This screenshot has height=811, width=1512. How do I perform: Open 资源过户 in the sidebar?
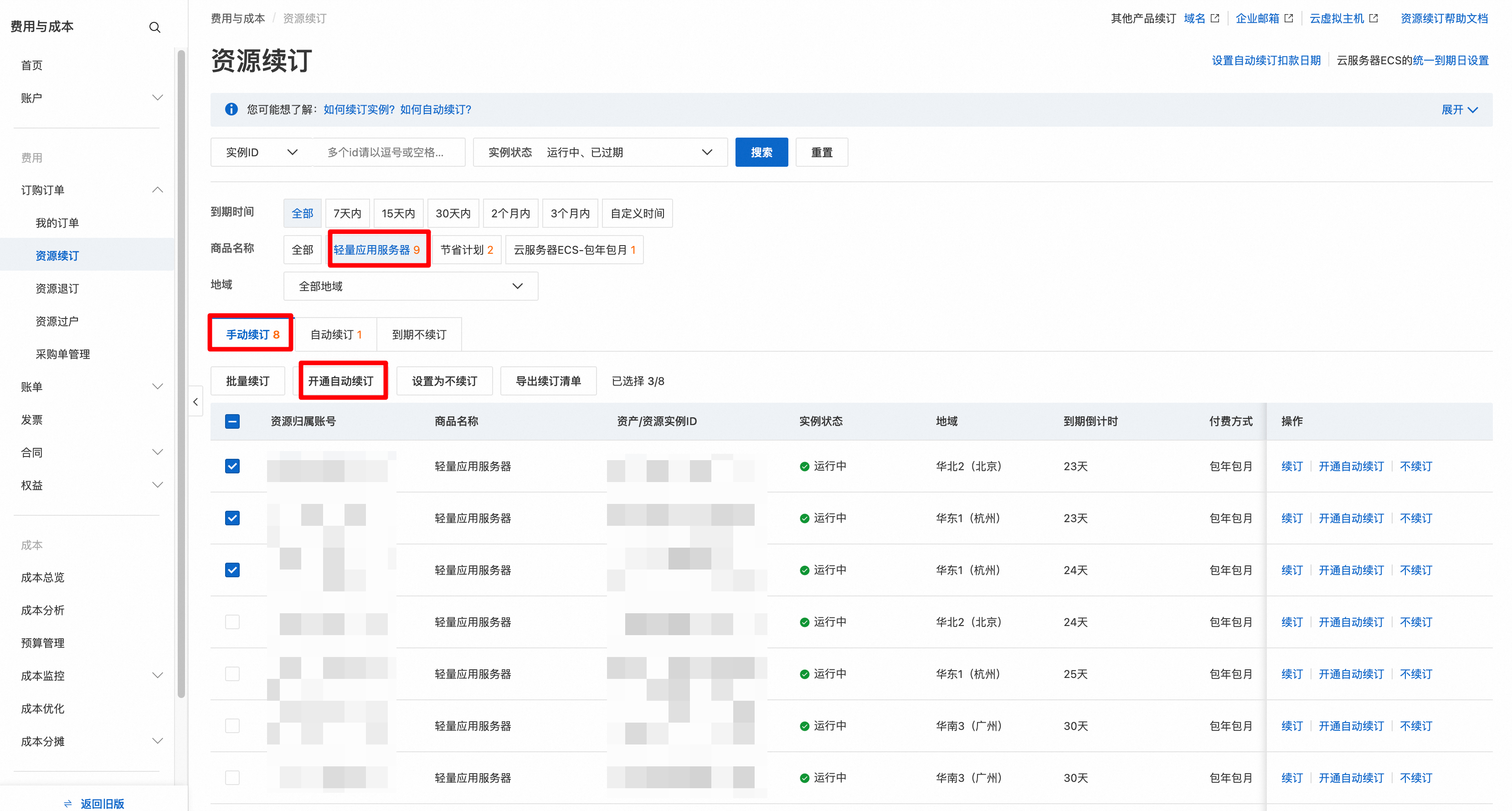click(x=57, y=322)
